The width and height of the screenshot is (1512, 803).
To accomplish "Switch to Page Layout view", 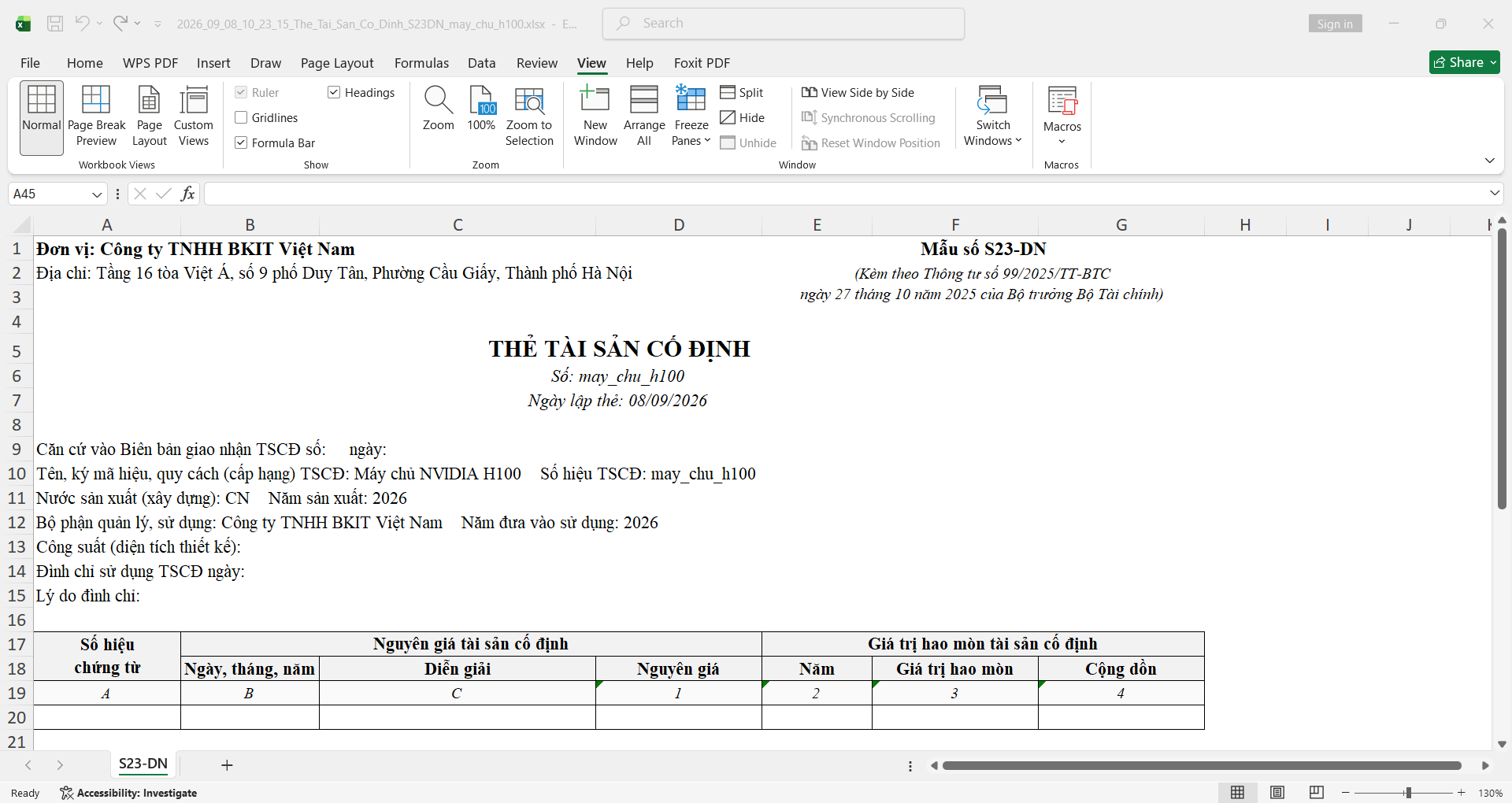I will coord(149,117).
